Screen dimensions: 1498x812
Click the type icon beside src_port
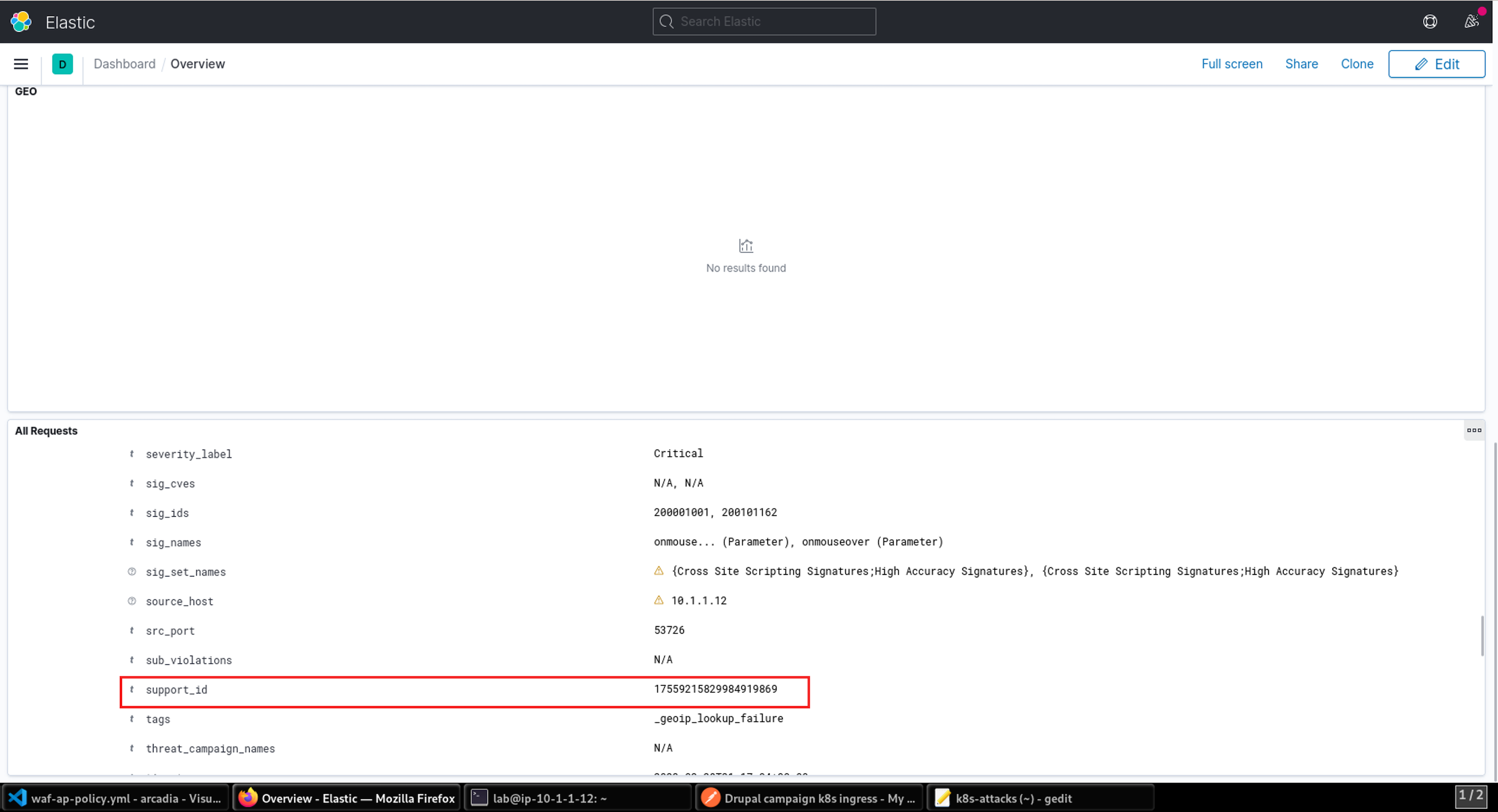132,631
